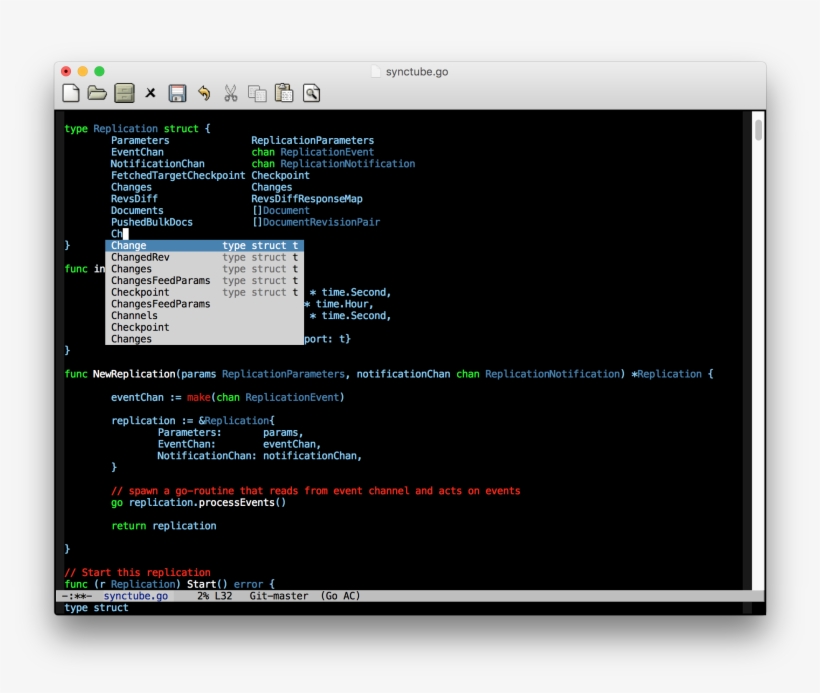Screen dimensions: 820x693
Task: Start a search with the magnifier icon
Action: pos(311,93)
